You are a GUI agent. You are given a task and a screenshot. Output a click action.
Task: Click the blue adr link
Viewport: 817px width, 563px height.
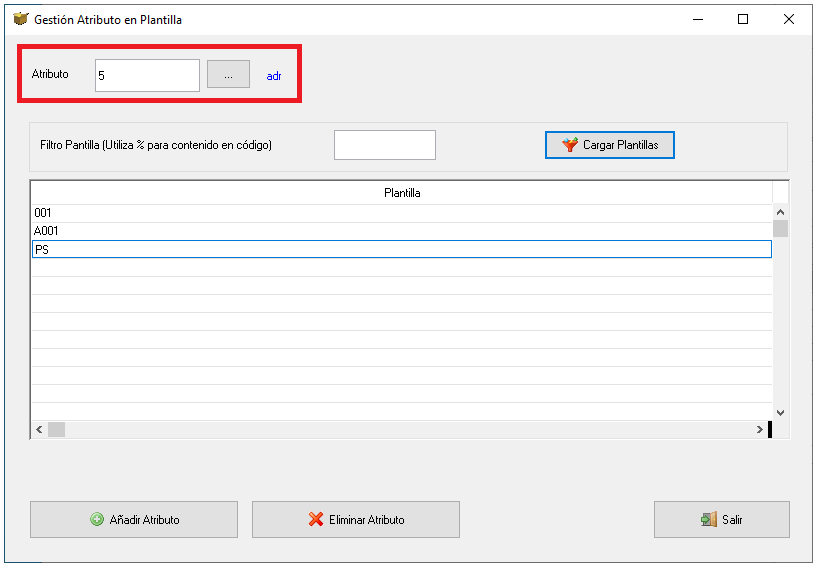(274, 76)
